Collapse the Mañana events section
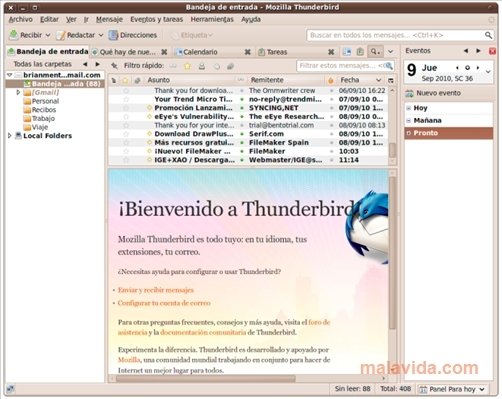502x399 pixels. point(408,120)
